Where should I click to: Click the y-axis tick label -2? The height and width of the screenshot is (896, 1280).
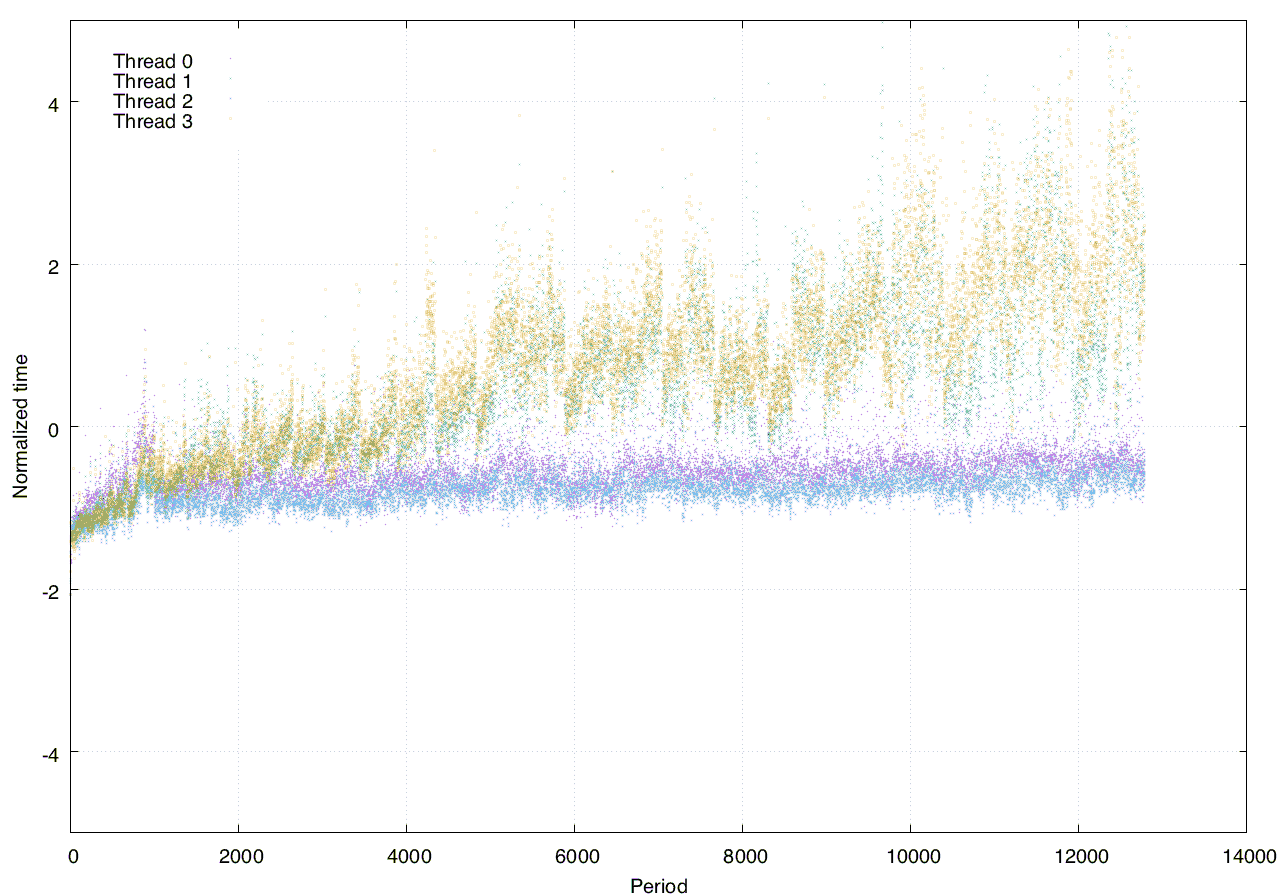tap(50, 591)
